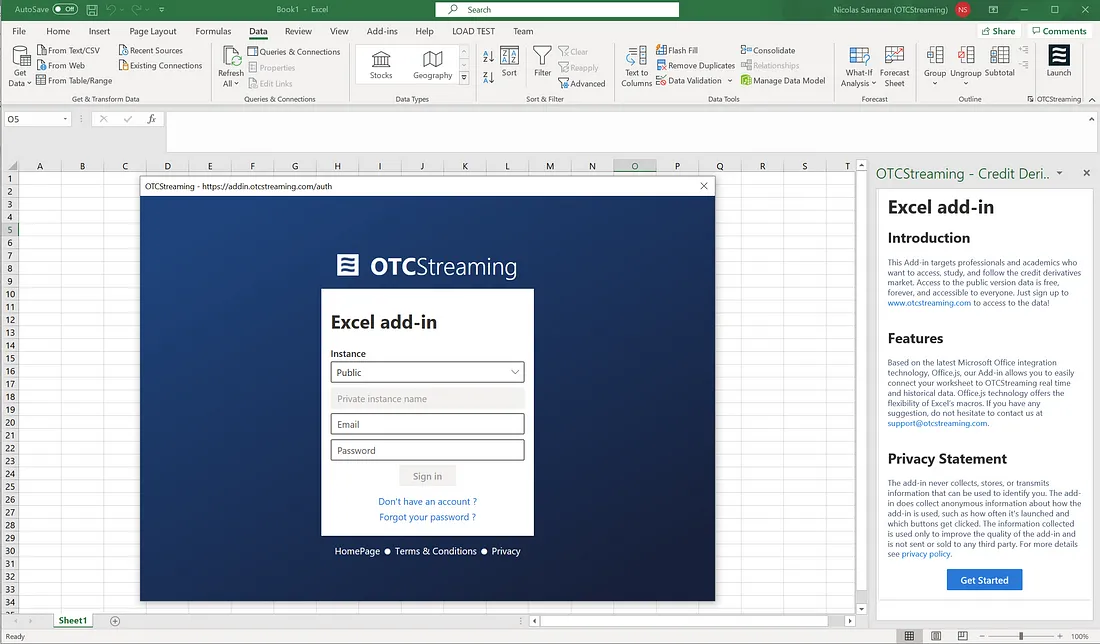Switch to the Page Layout tab

click(153, 31)
